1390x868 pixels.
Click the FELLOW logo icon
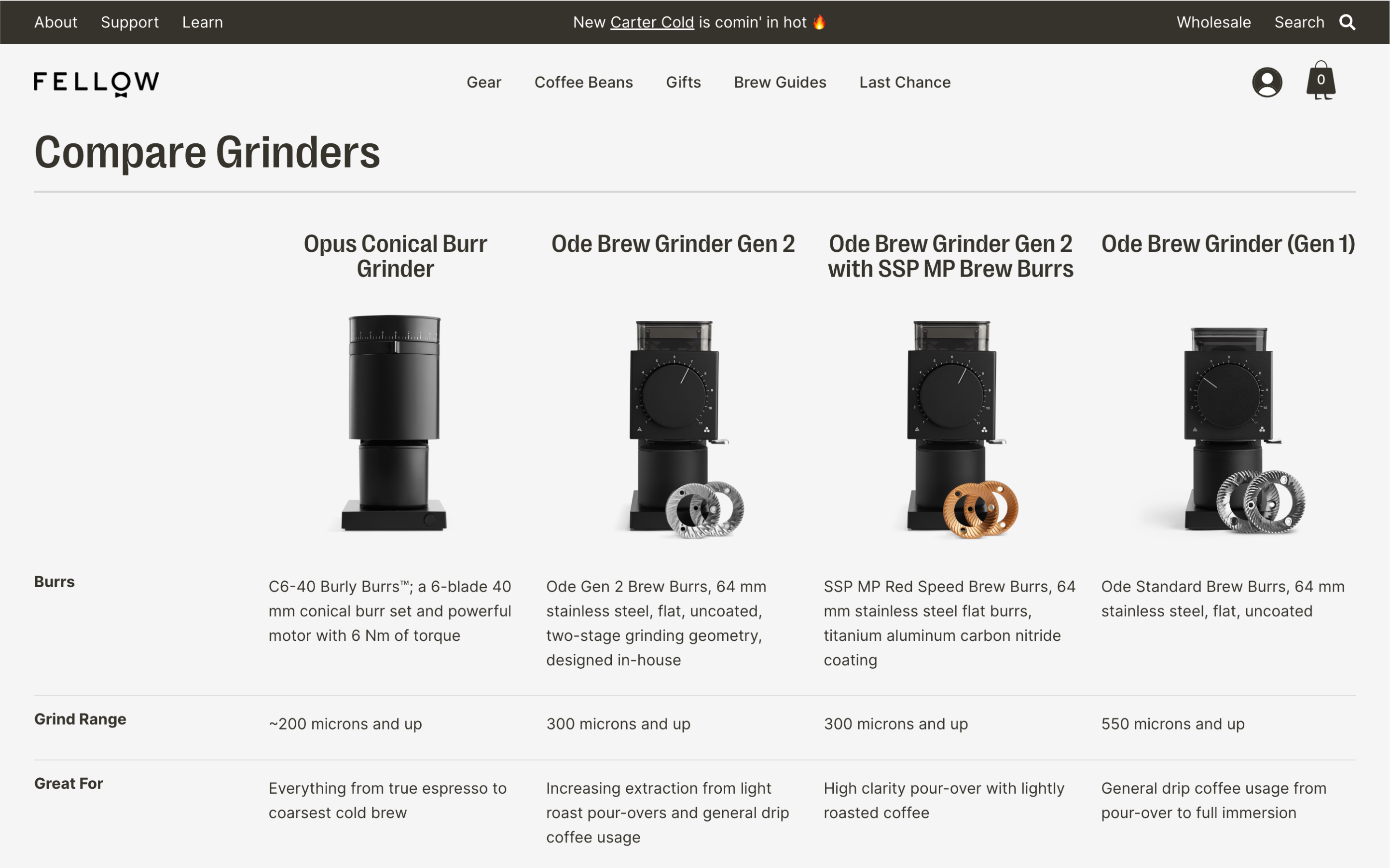pos(94,82)
